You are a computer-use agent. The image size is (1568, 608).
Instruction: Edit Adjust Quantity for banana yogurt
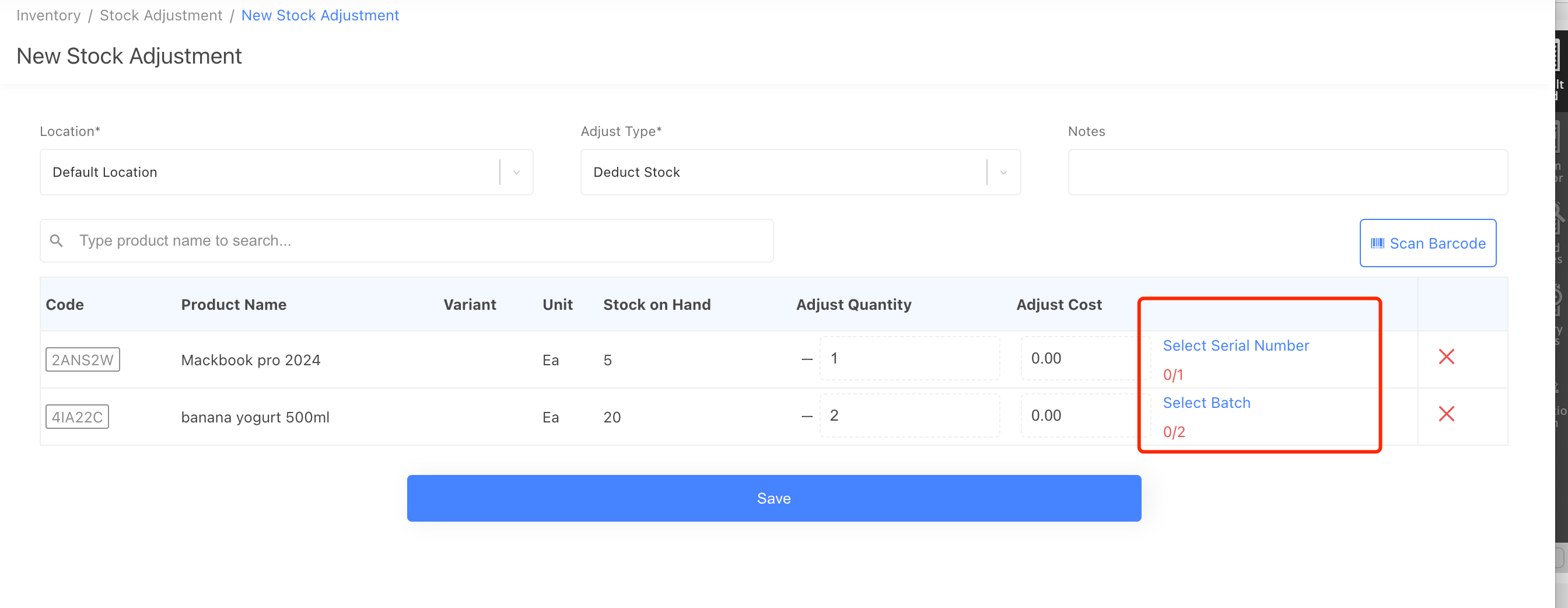coord(909,415)
